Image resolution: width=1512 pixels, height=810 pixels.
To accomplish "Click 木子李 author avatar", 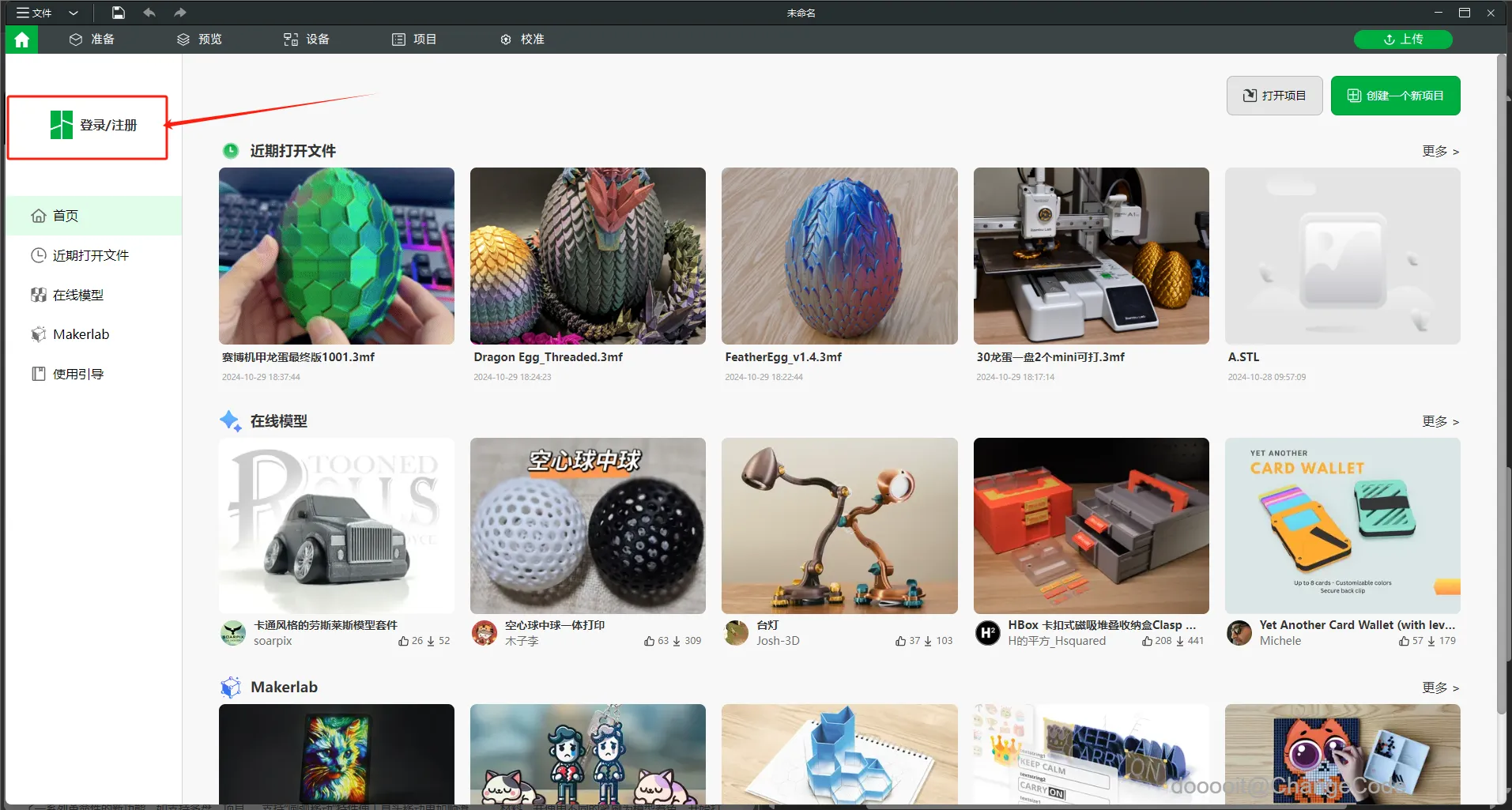I will click(x=485, y=633).
